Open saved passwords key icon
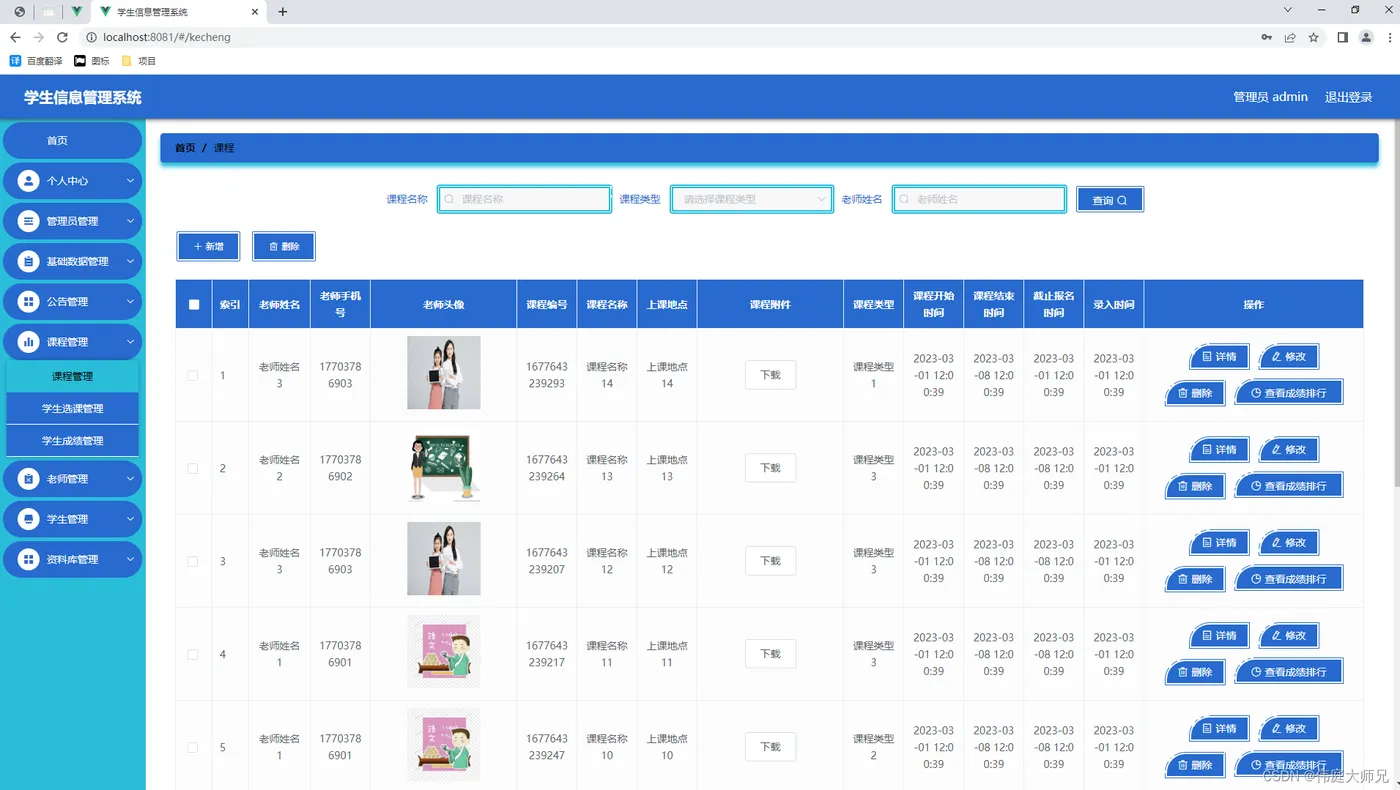The image size is (1400, 790). [1266, 37]
